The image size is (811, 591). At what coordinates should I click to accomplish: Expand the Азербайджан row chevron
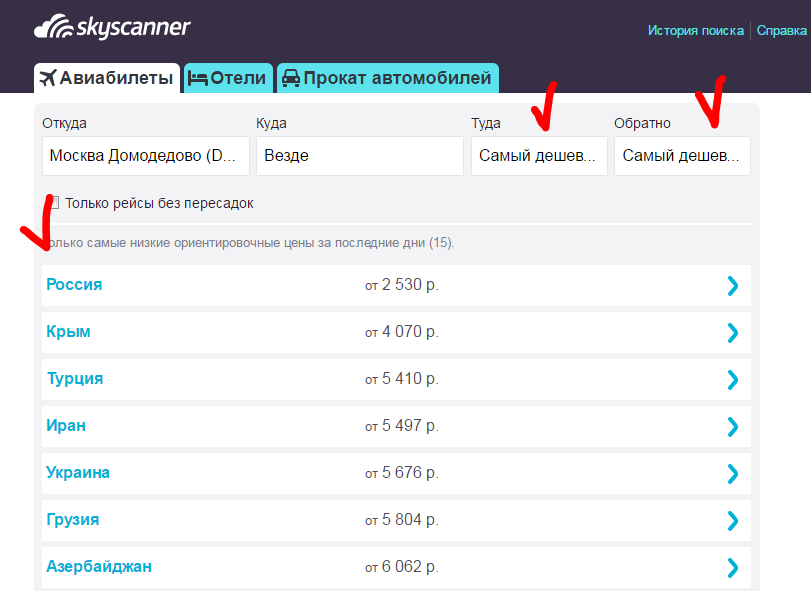tap(733, 568)
